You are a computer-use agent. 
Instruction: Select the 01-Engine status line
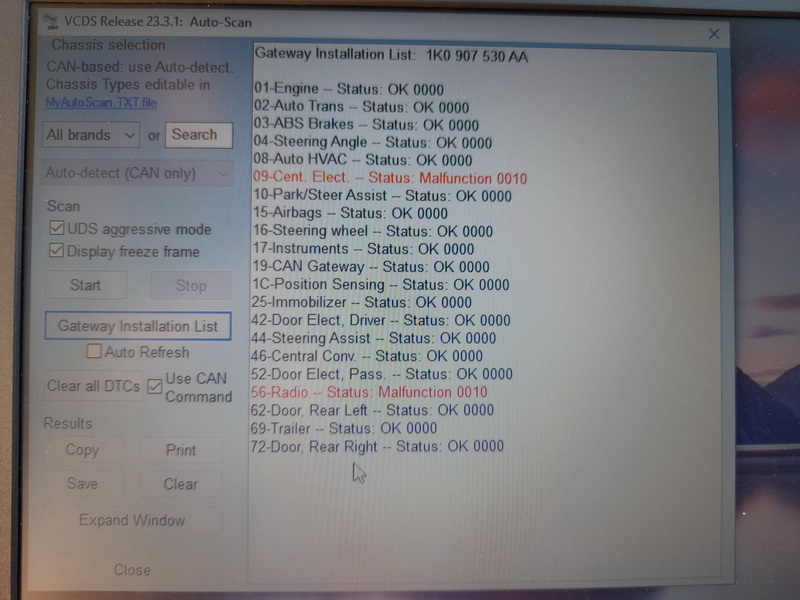coord(349,89)
